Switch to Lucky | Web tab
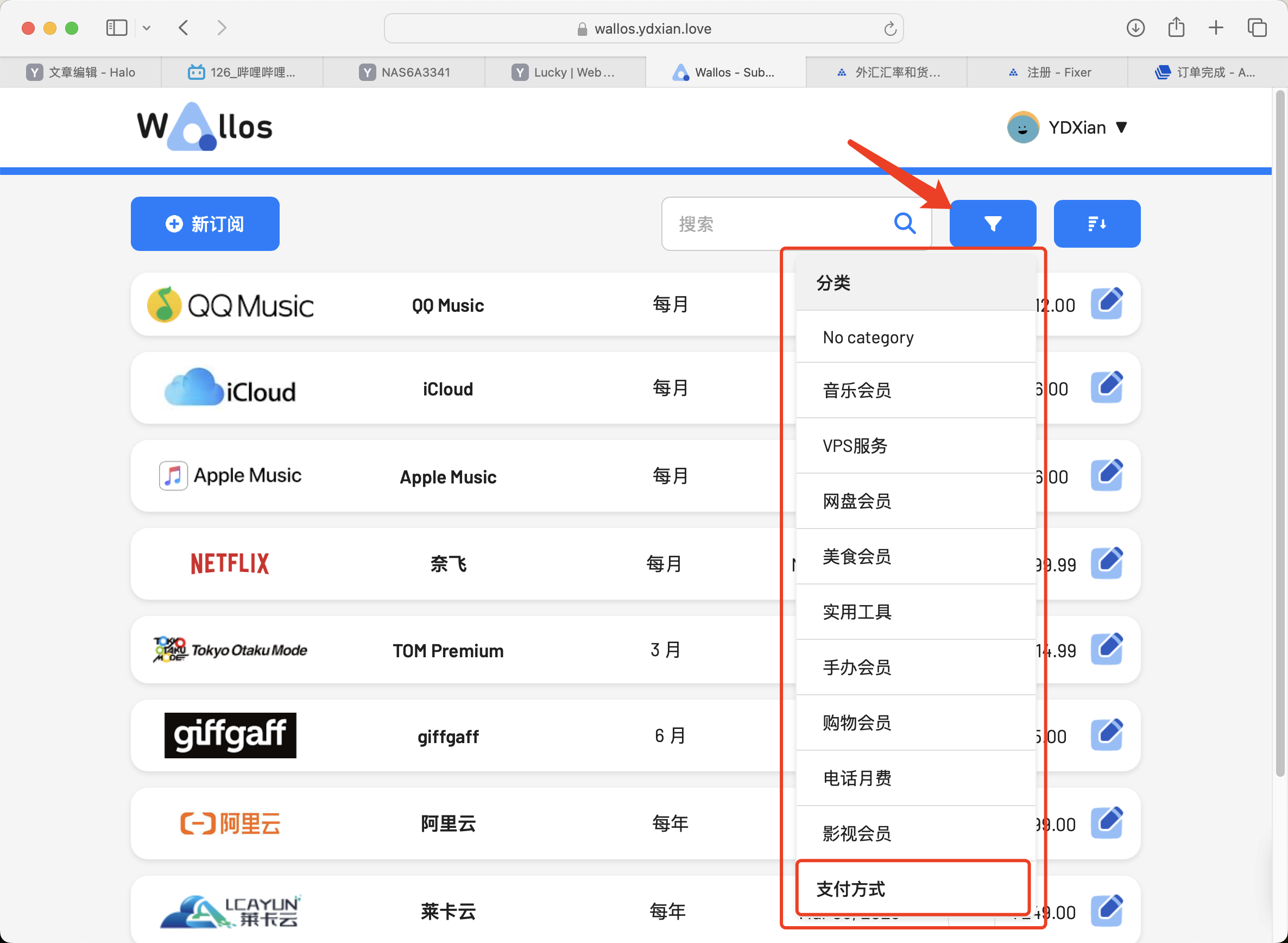The image size is (1288, 943). pyautogui.click(x=565, y=72)
